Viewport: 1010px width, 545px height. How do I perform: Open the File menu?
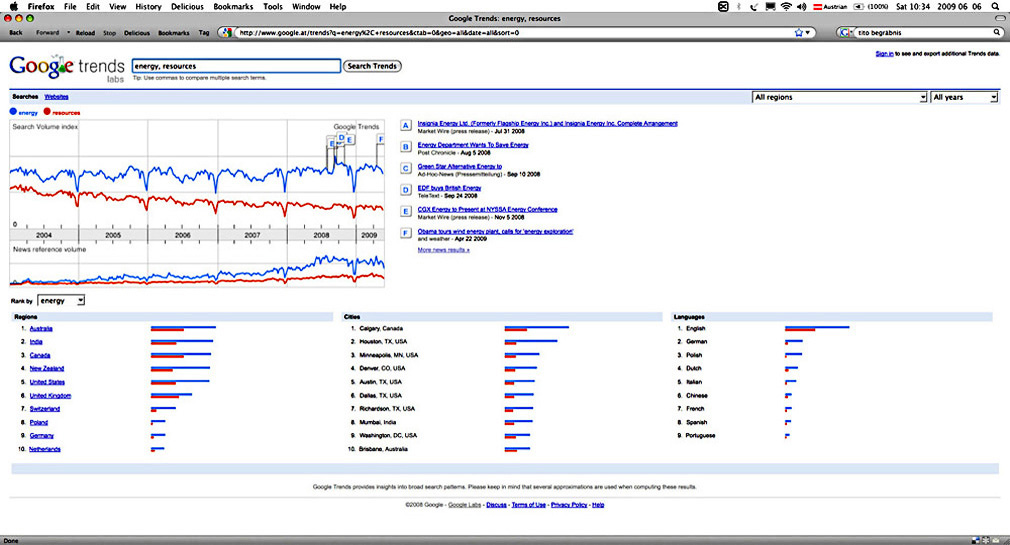point(70,6)
